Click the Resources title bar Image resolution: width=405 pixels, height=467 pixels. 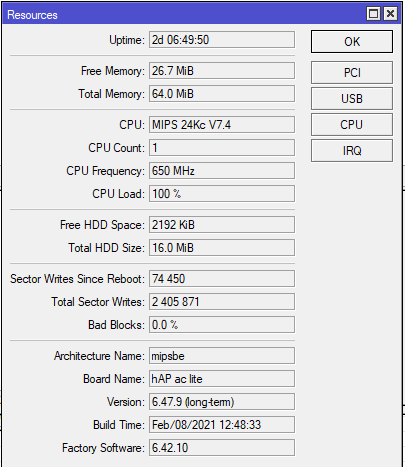coord(183,14)
